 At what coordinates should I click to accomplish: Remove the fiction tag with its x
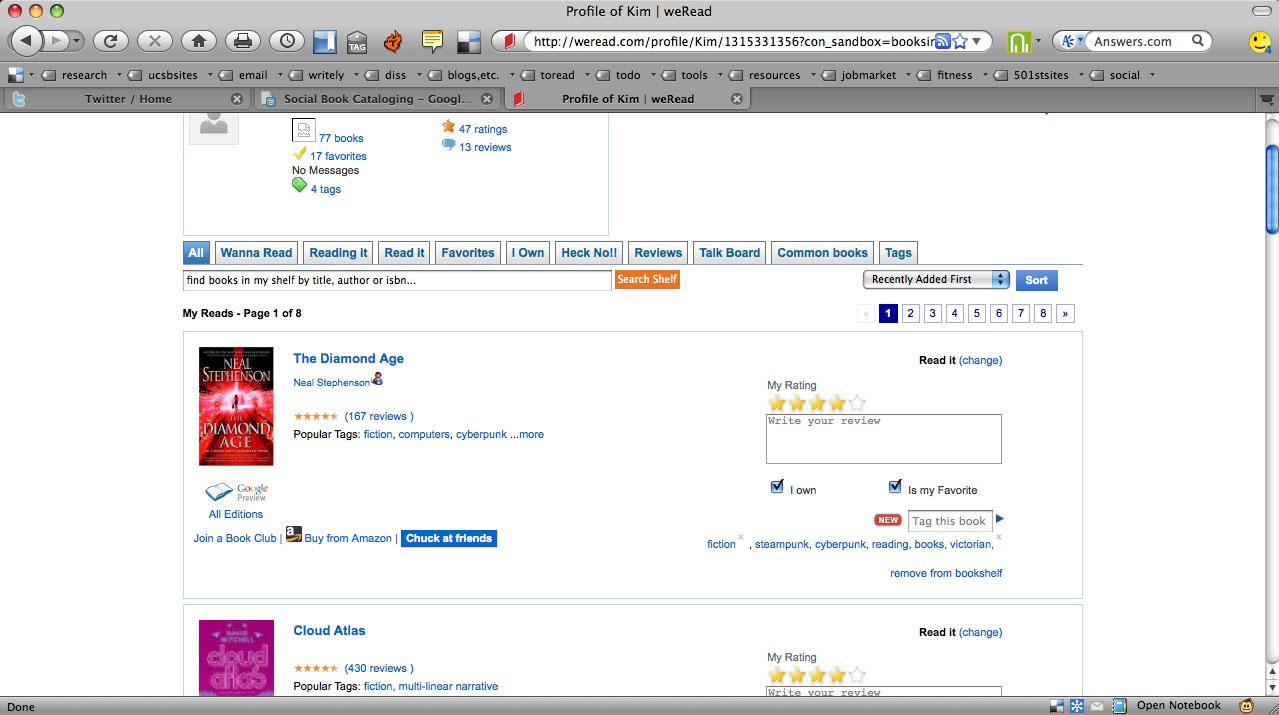[x=741, y=537]
